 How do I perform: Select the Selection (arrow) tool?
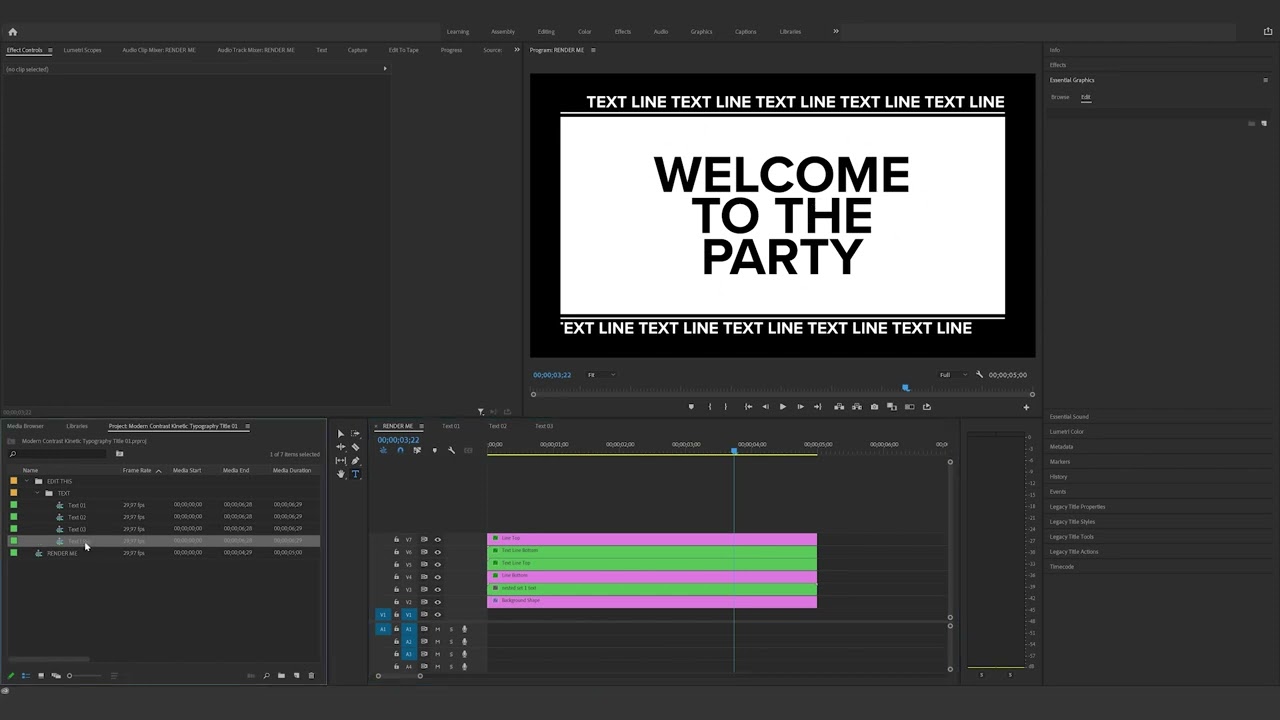pos(340,434)
